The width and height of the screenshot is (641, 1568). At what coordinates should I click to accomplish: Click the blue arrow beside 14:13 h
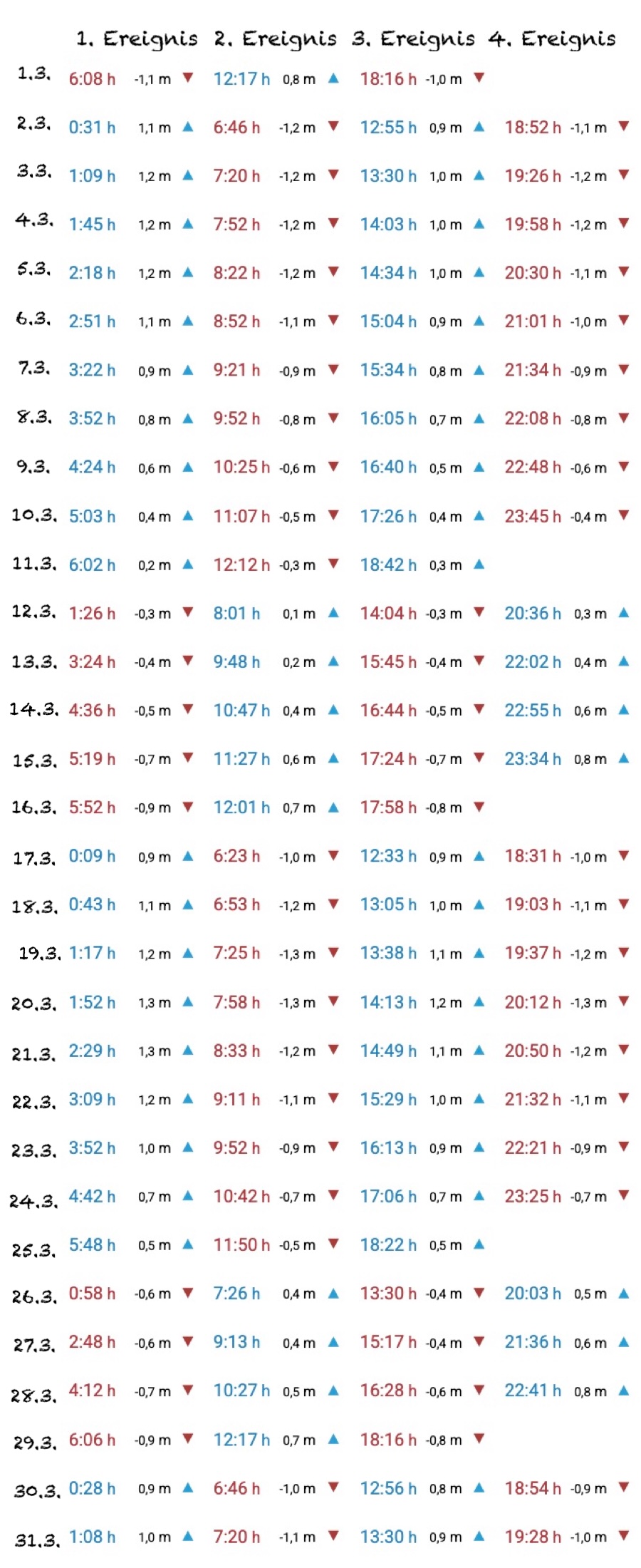tap(479, 1001)
